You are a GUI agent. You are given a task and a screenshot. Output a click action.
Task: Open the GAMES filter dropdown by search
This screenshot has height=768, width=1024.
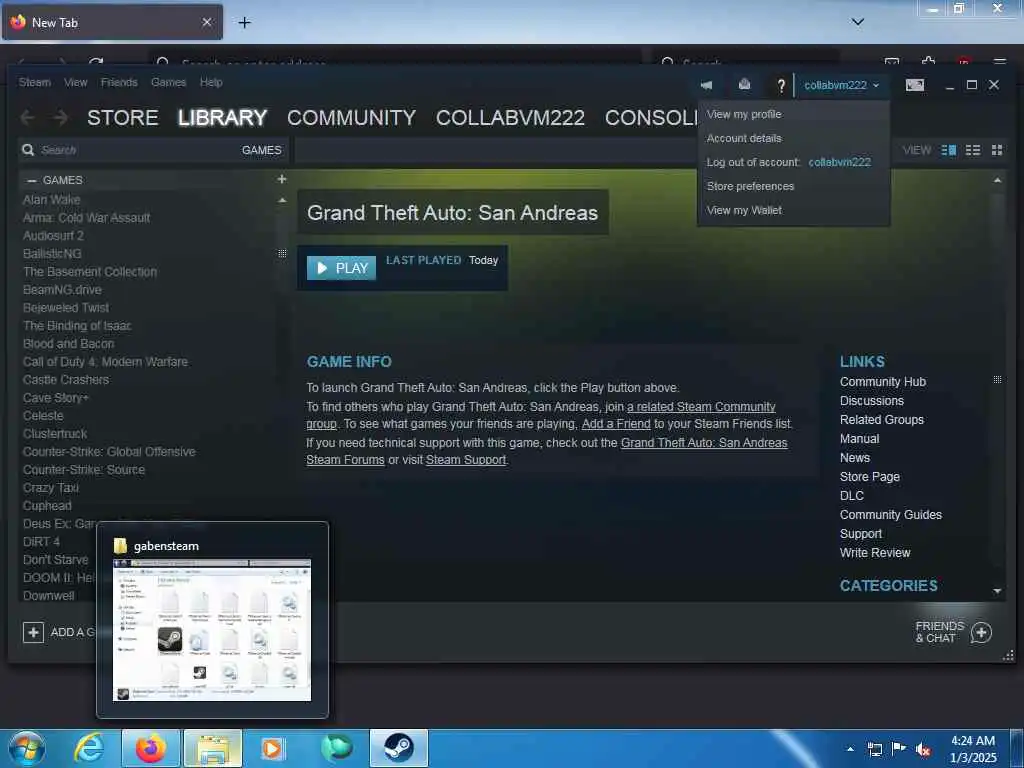[x=261, y=150]
